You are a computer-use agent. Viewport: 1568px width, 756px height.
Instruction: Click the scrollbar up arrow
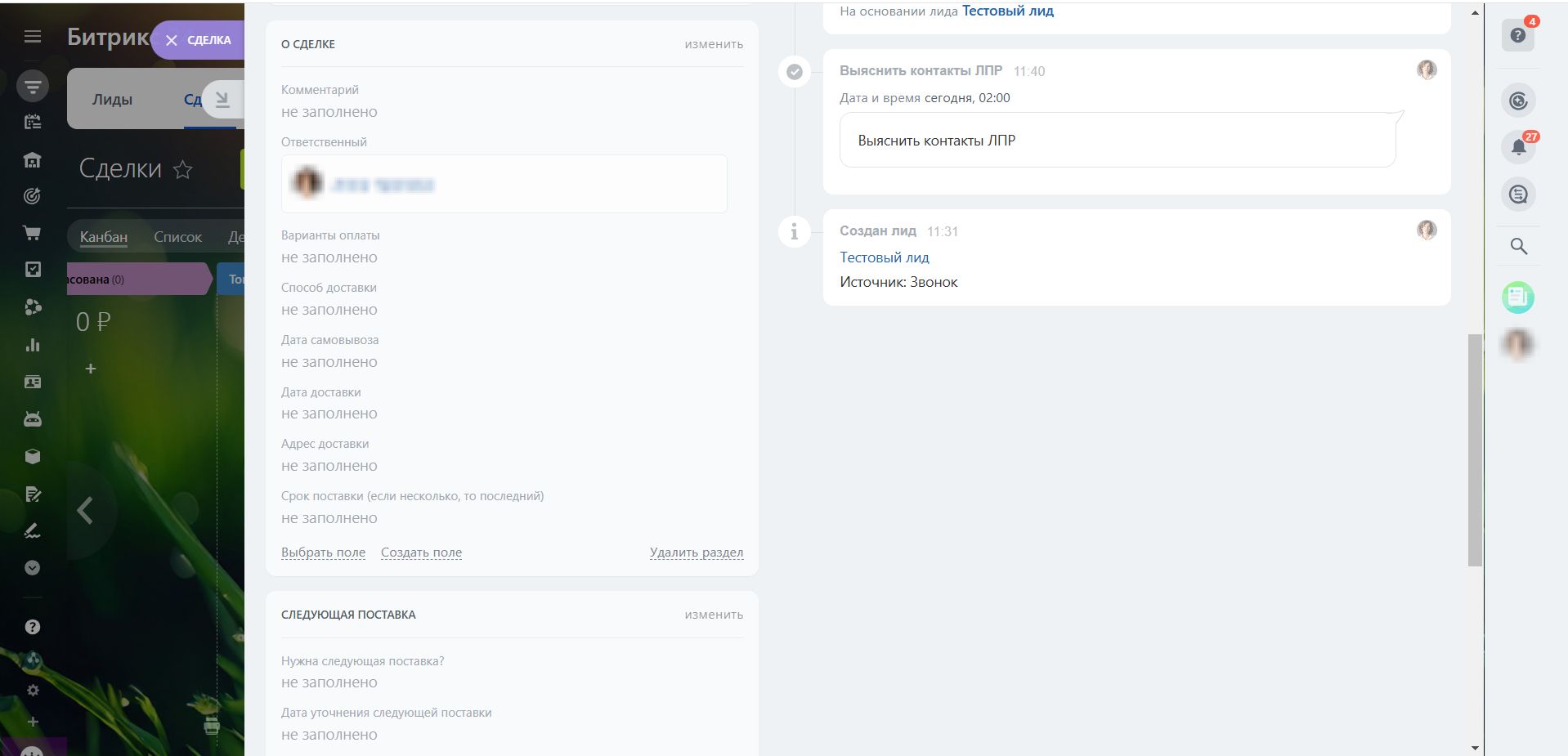click(x=1475, y=12)
